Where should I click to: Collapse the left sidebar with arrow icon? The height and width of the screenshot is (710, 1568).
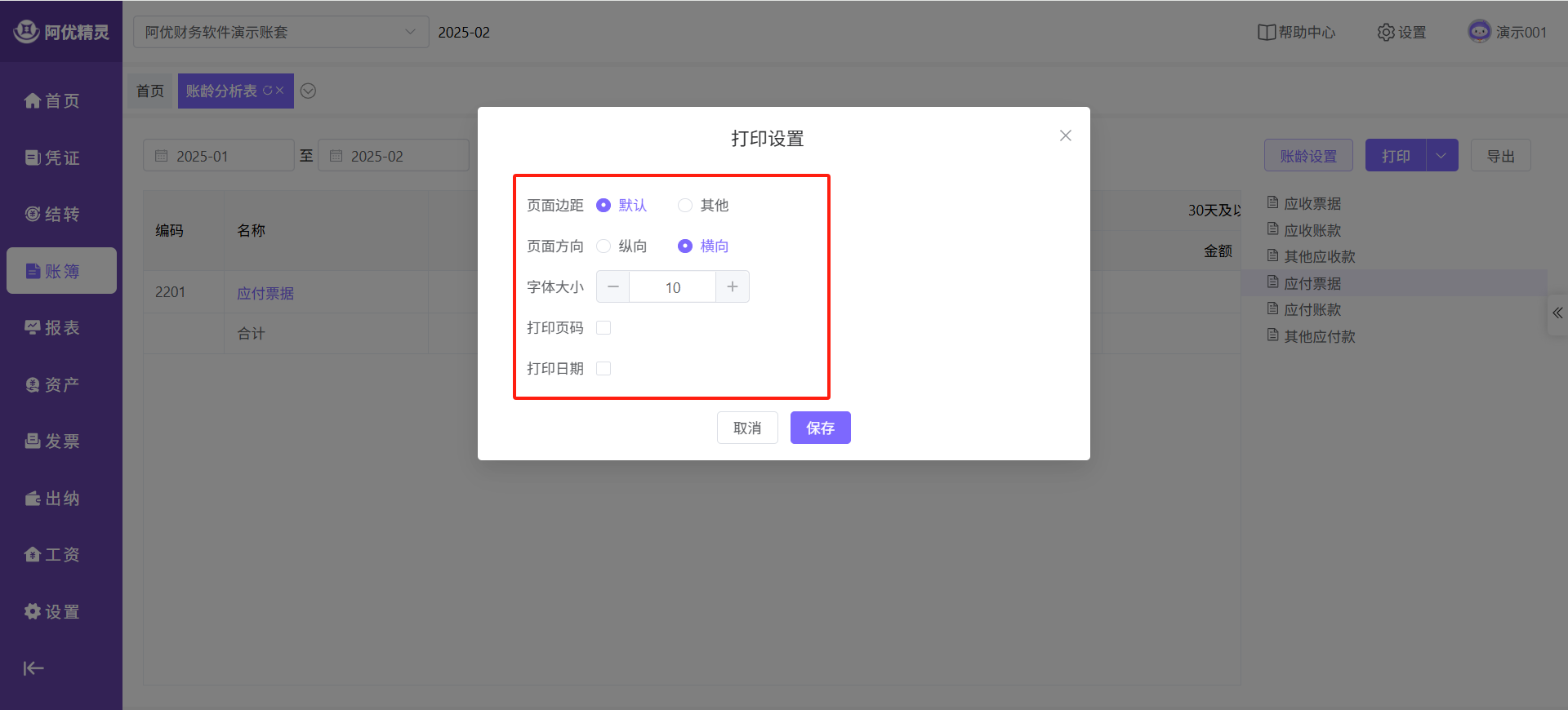[x=33, y=668]
